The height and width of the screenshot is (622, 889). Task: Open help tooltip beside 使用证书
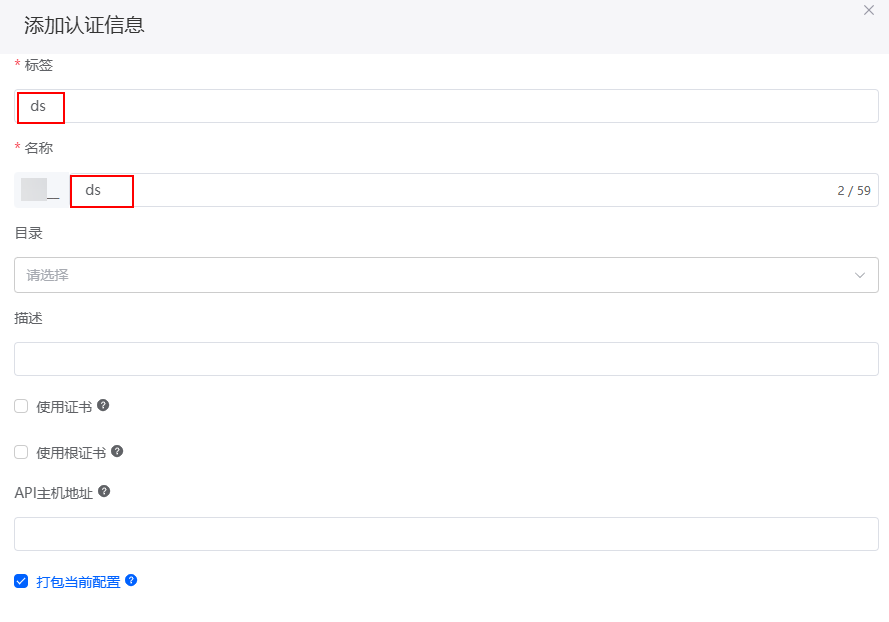tap(103, 405)
